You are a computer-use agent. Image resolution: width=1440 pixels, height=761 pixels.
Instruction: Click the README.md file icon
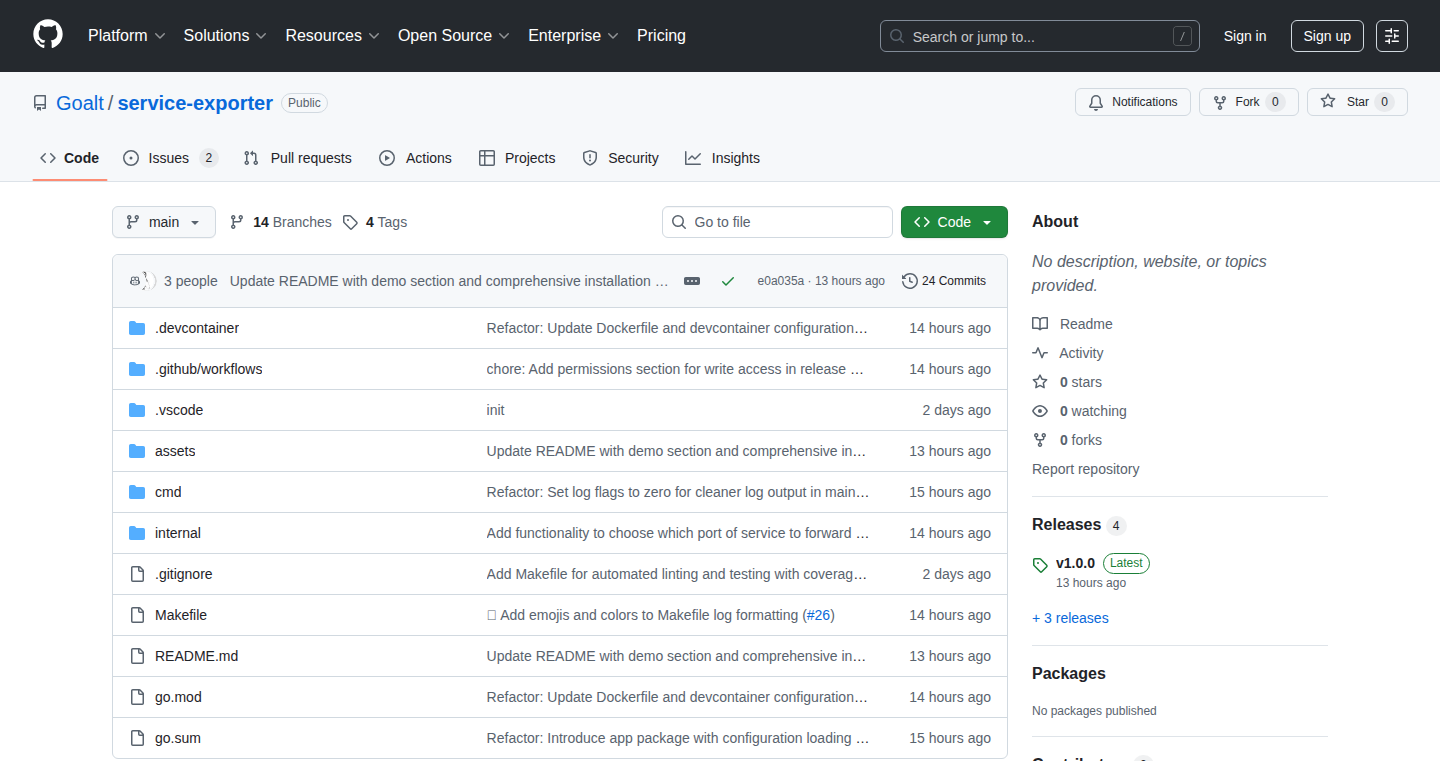[x=137, y=656]
